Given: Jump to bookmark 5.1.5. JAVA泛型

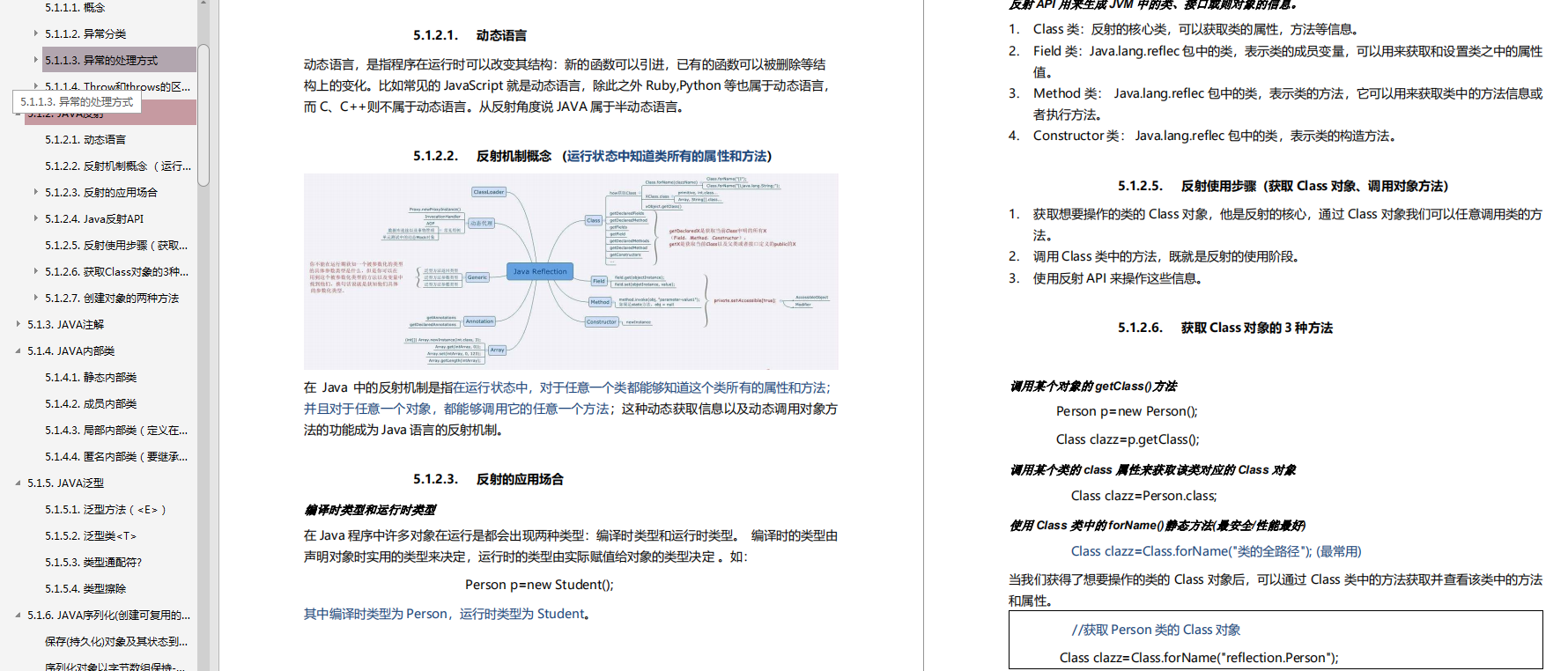Looking at the screenshot, I should click(x=65, y=483).
